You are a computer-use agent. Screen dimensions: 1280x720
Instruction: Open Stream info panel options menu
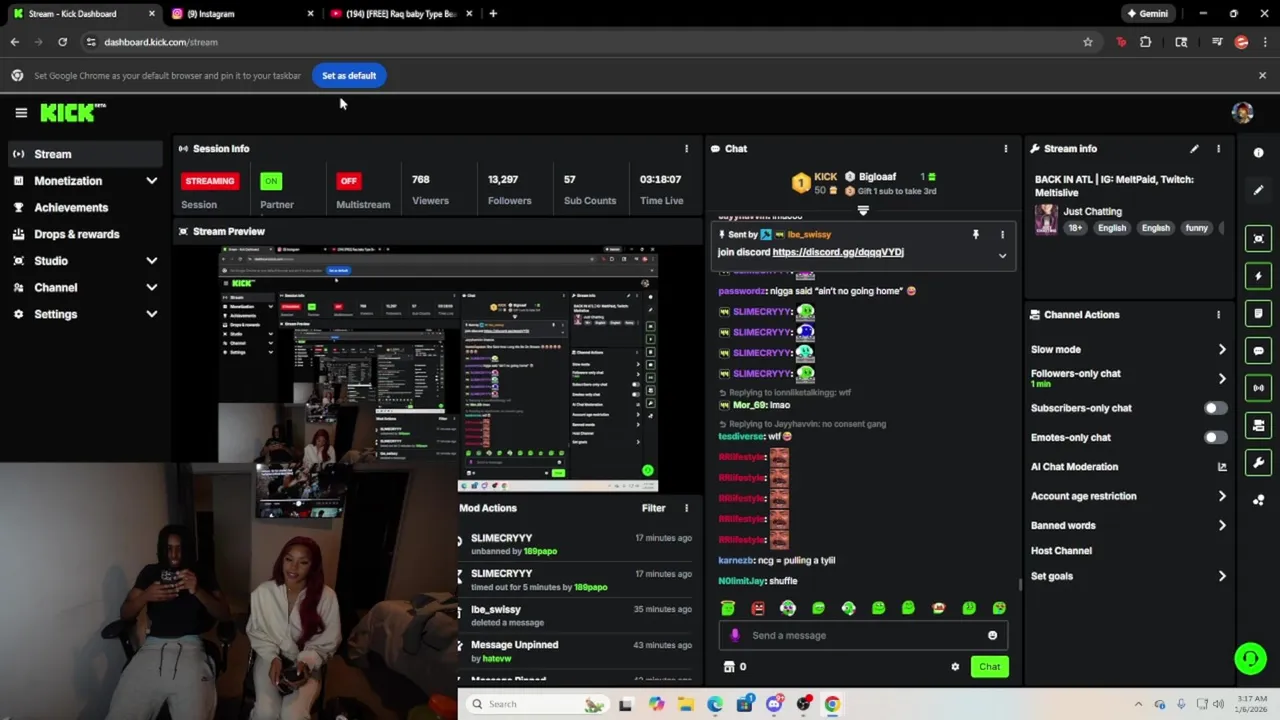coord(1218,149)
